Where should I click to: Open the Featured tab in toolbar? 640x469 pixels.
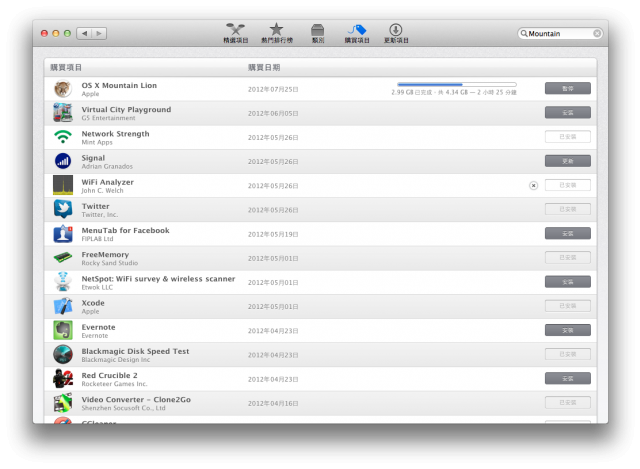click(x=236, y=33)
